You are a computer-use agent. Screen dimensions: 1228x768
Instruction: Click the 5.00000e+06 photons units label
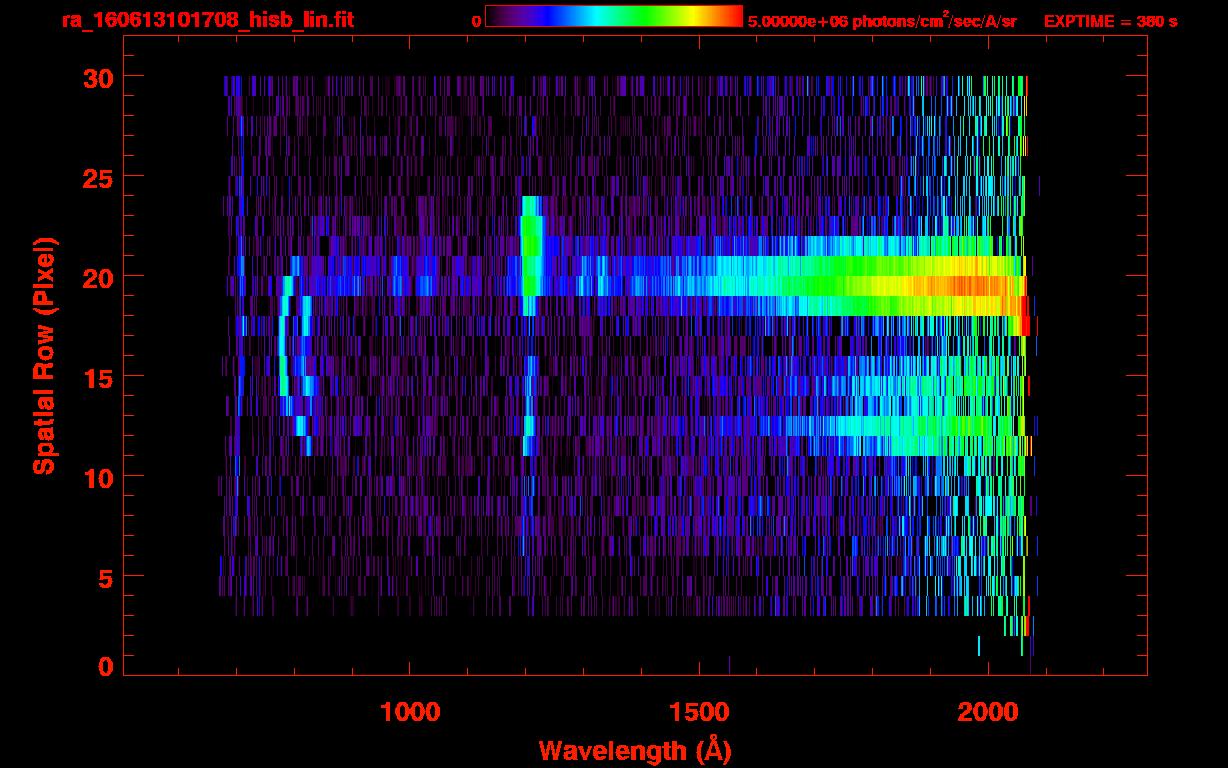pos(882,21)
